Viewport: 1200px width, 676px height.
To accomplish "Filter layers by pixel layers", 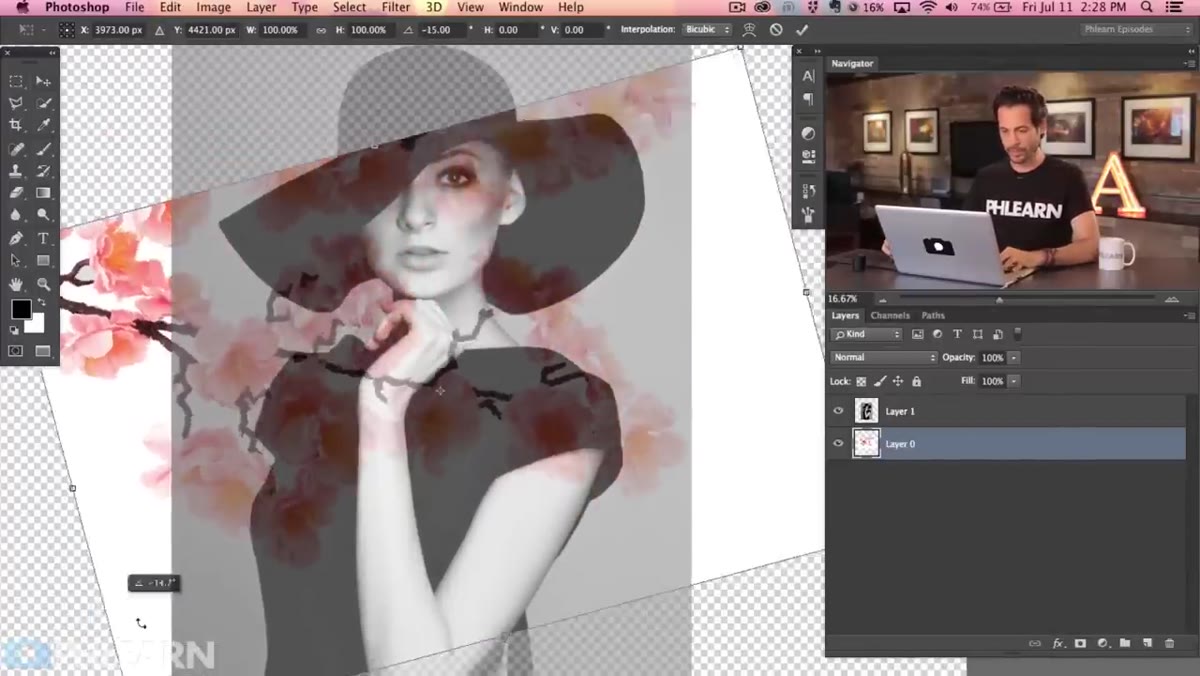I will coord(917,334).
